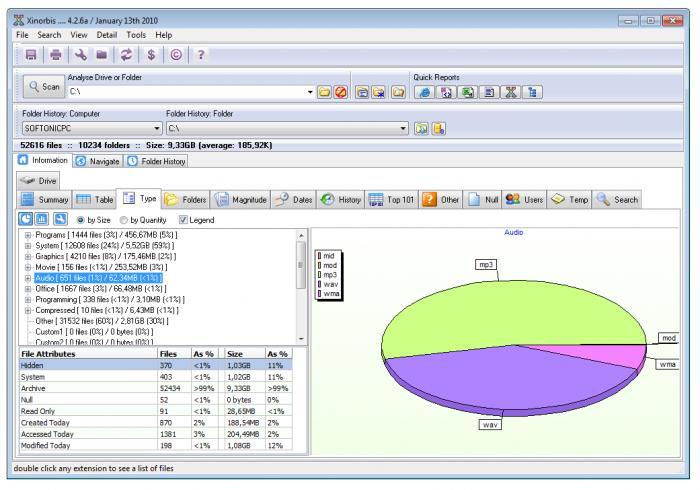Select the 'by Size' radio button
700x490 pixels.
[x=81, y=220]
